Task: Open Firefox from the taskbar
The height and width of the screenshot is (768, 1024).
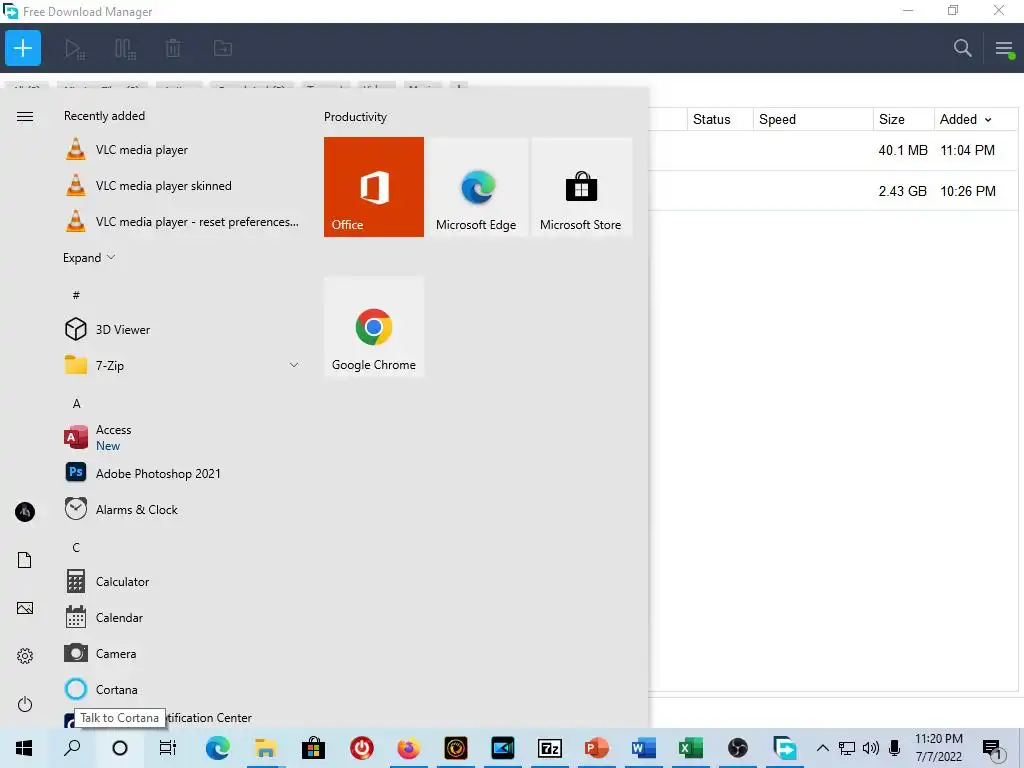Action: tap(409, 748)
